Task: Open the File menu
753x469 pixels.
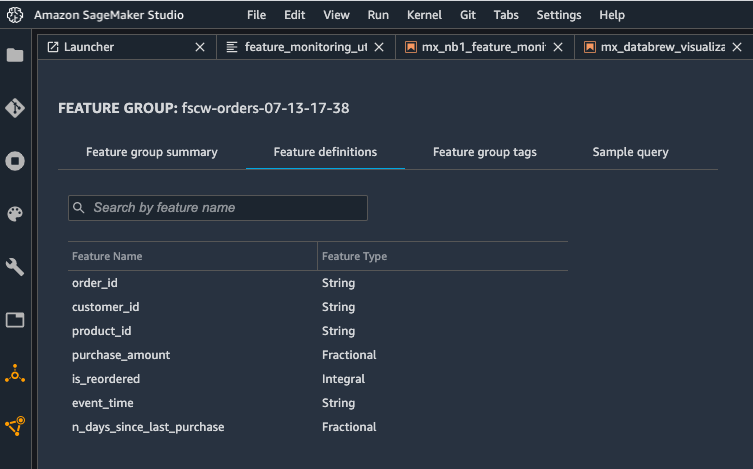Action: (256, 15)
